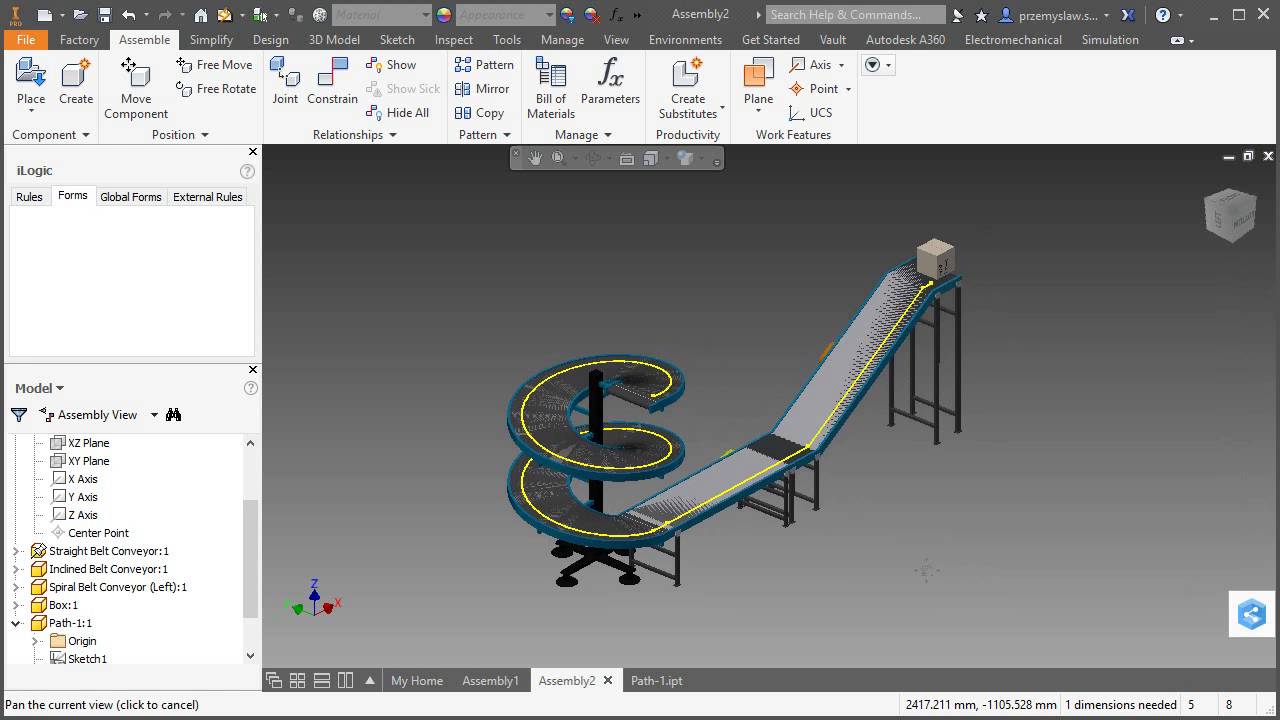
Task: Open the Axis dropdown arrow
Action: [x=841, y=64]
